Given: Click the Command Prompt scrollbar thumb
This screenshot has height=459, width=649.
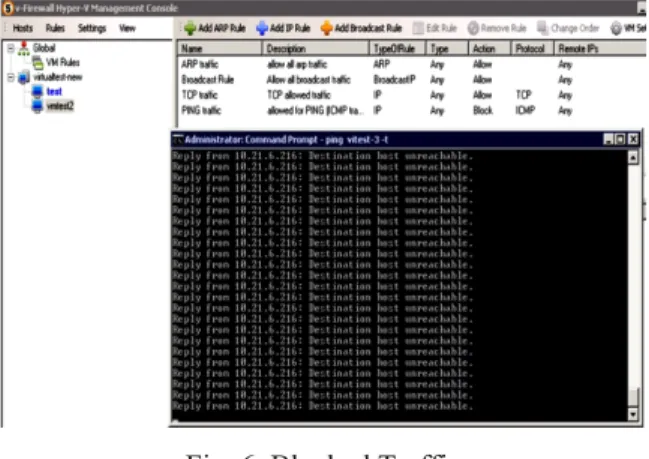Looking at the screenshot, I should 633,397.
